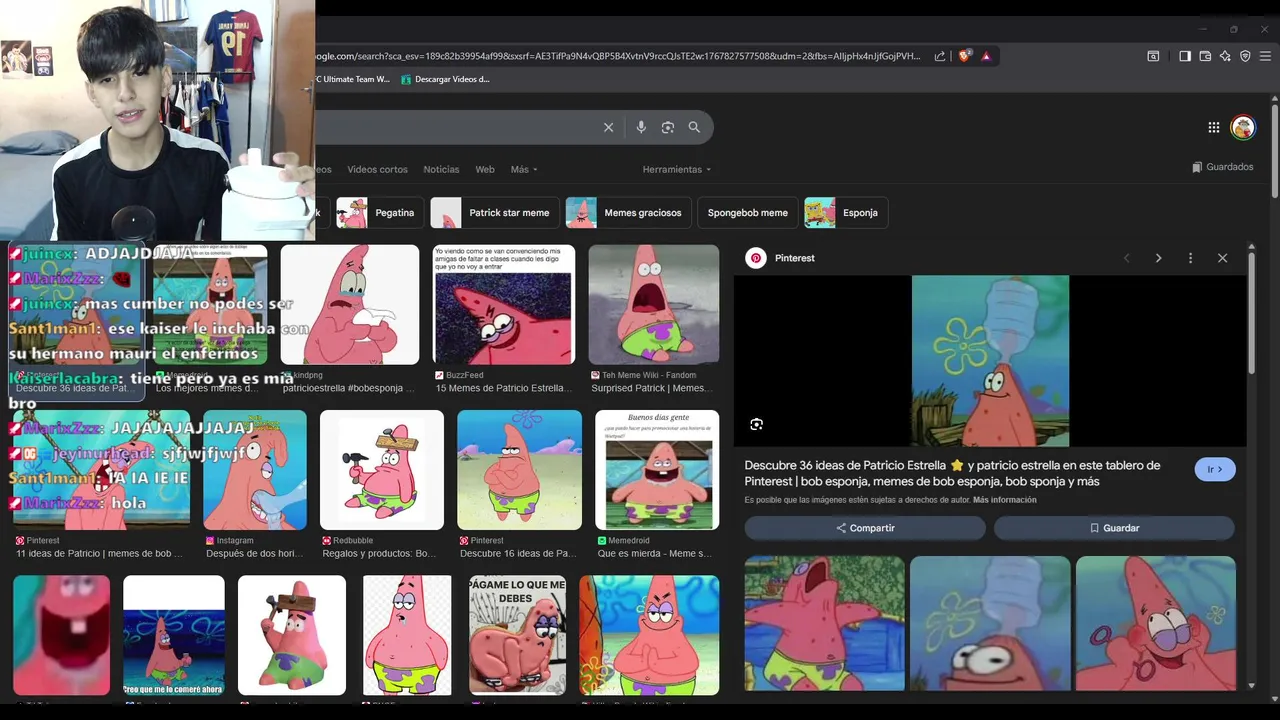
Task: Open the Más tabs dropdown
Action: coord(524,169)
